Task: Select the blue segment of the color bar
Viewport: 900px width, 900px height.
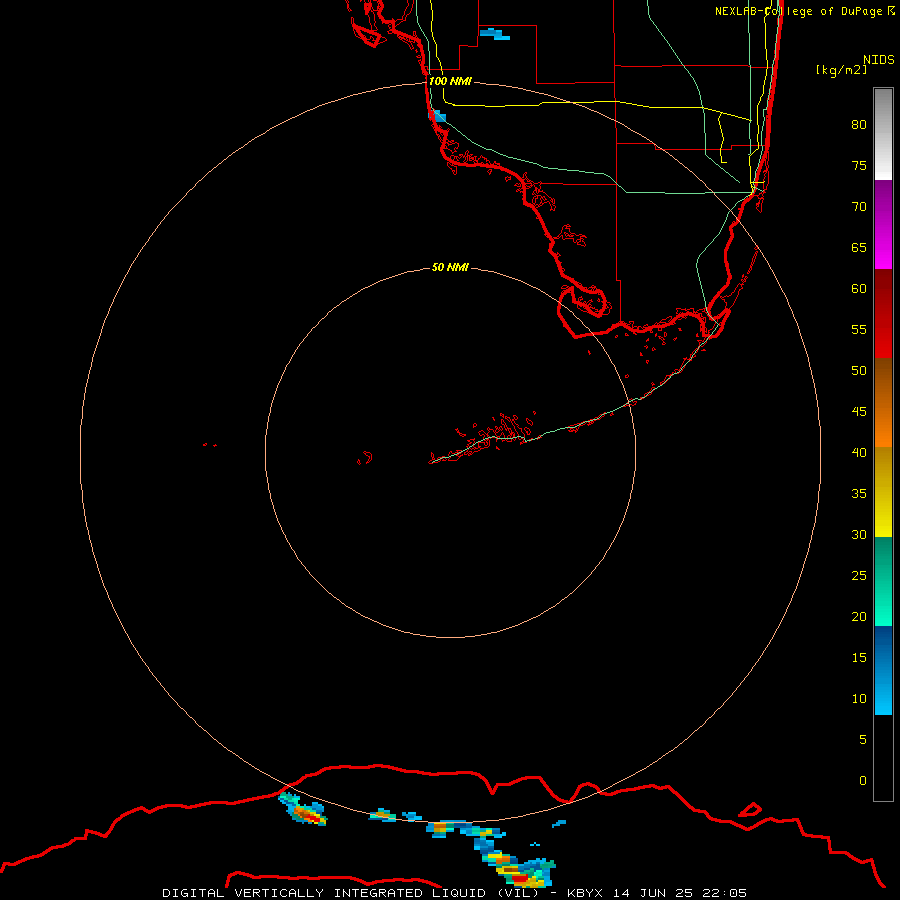Action: pos(883,670)
